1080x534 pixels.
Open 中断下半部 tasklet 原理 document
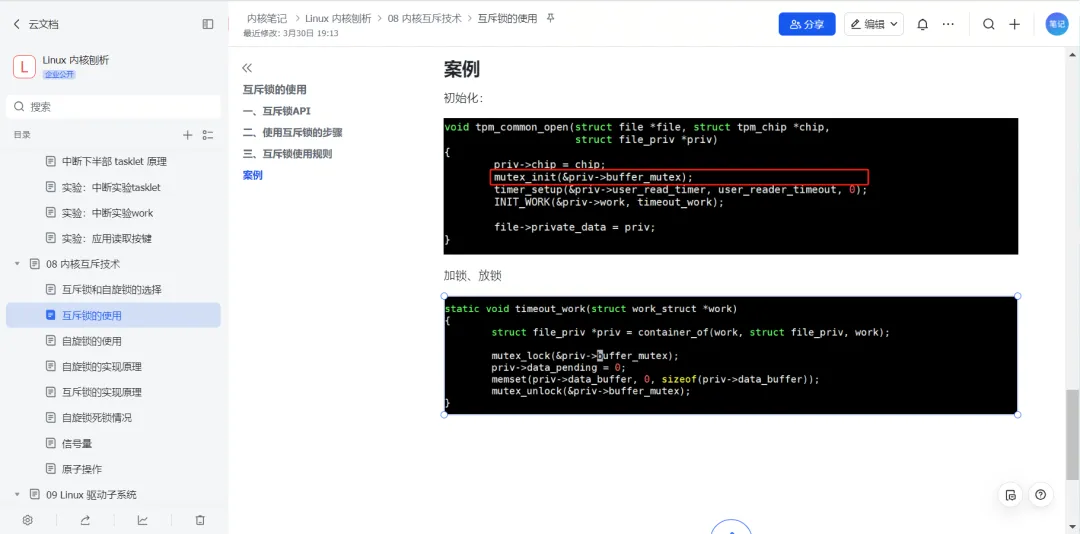coord(114,161)
